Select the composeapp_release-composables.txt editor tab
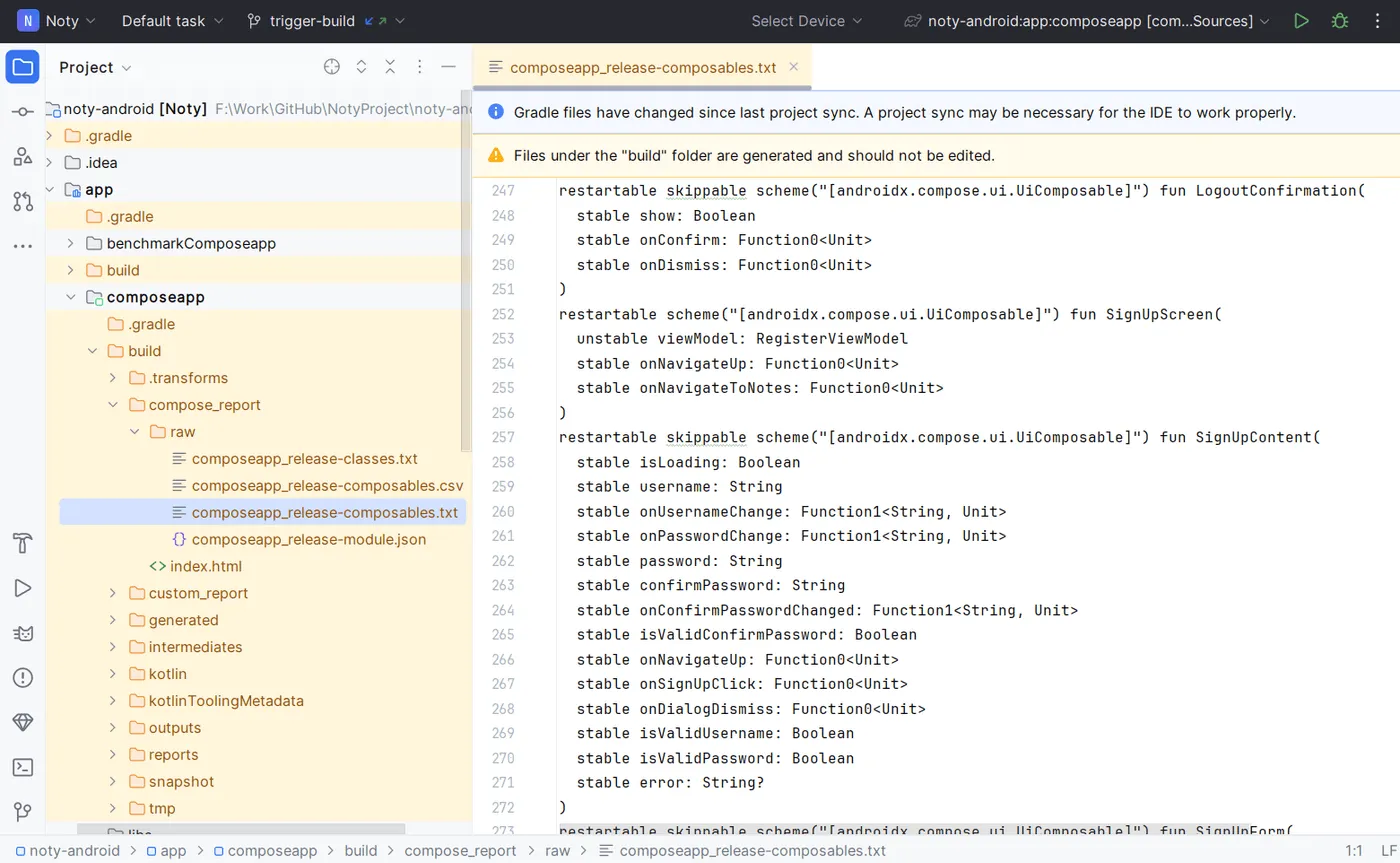The width and height of the screenshot is (1400, 863). (x=642, y=68)
